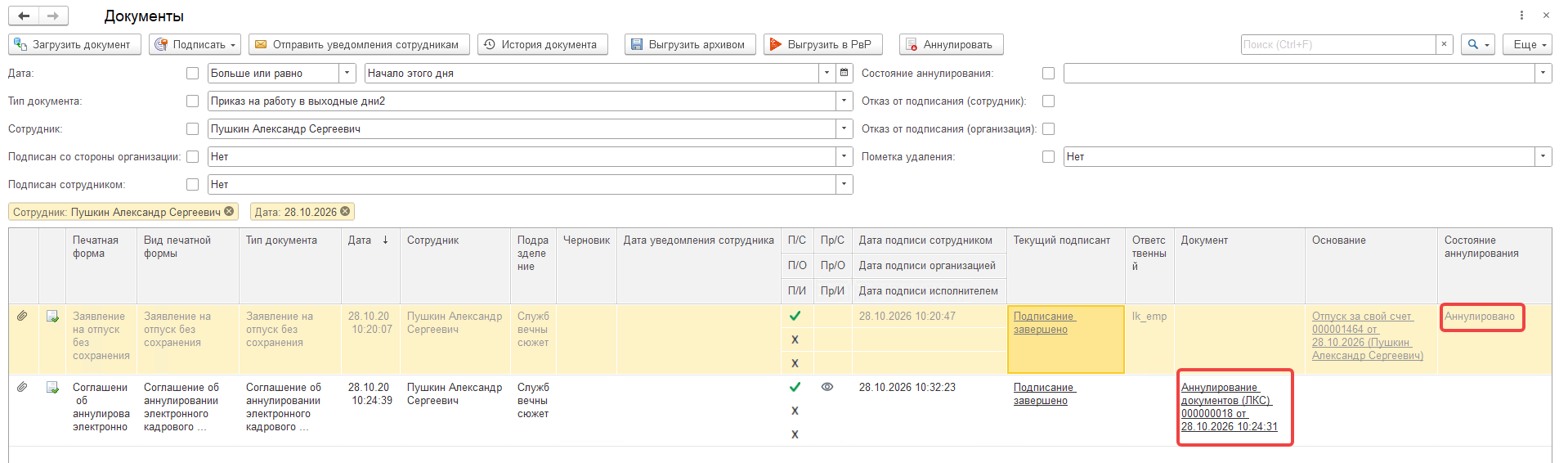Open the calendar picker for date filter

pos(844,73)
